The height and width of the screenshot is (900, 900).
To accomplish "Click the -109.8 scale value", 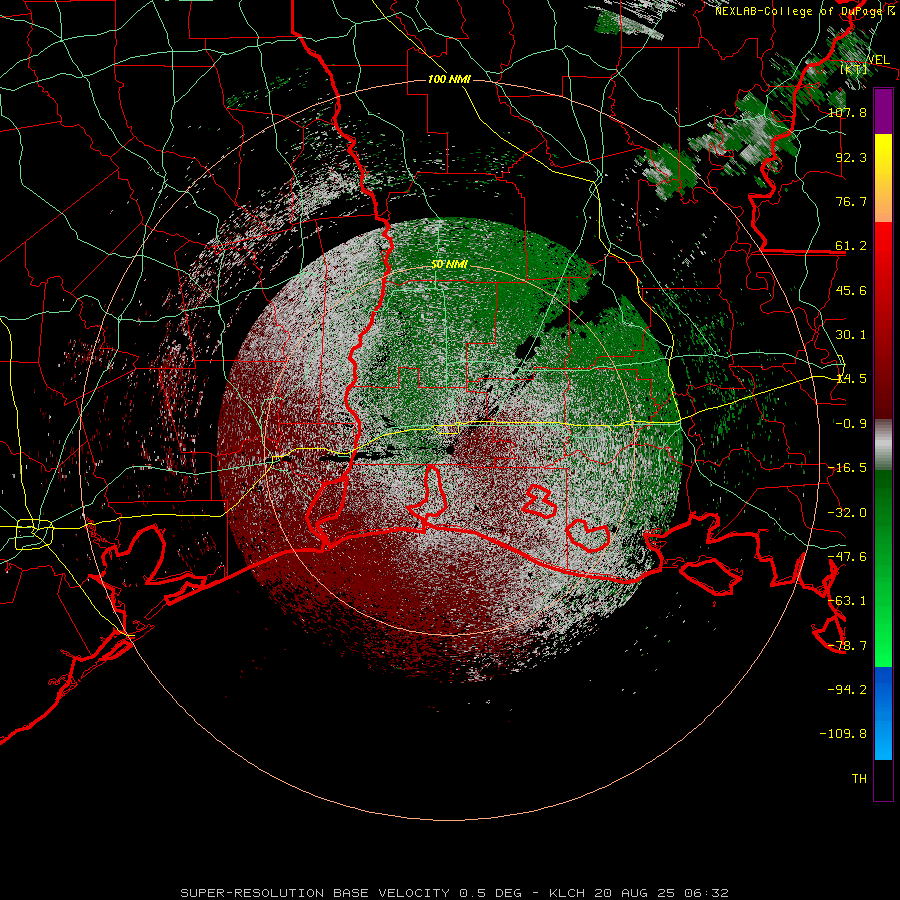I will pos(843,734).
